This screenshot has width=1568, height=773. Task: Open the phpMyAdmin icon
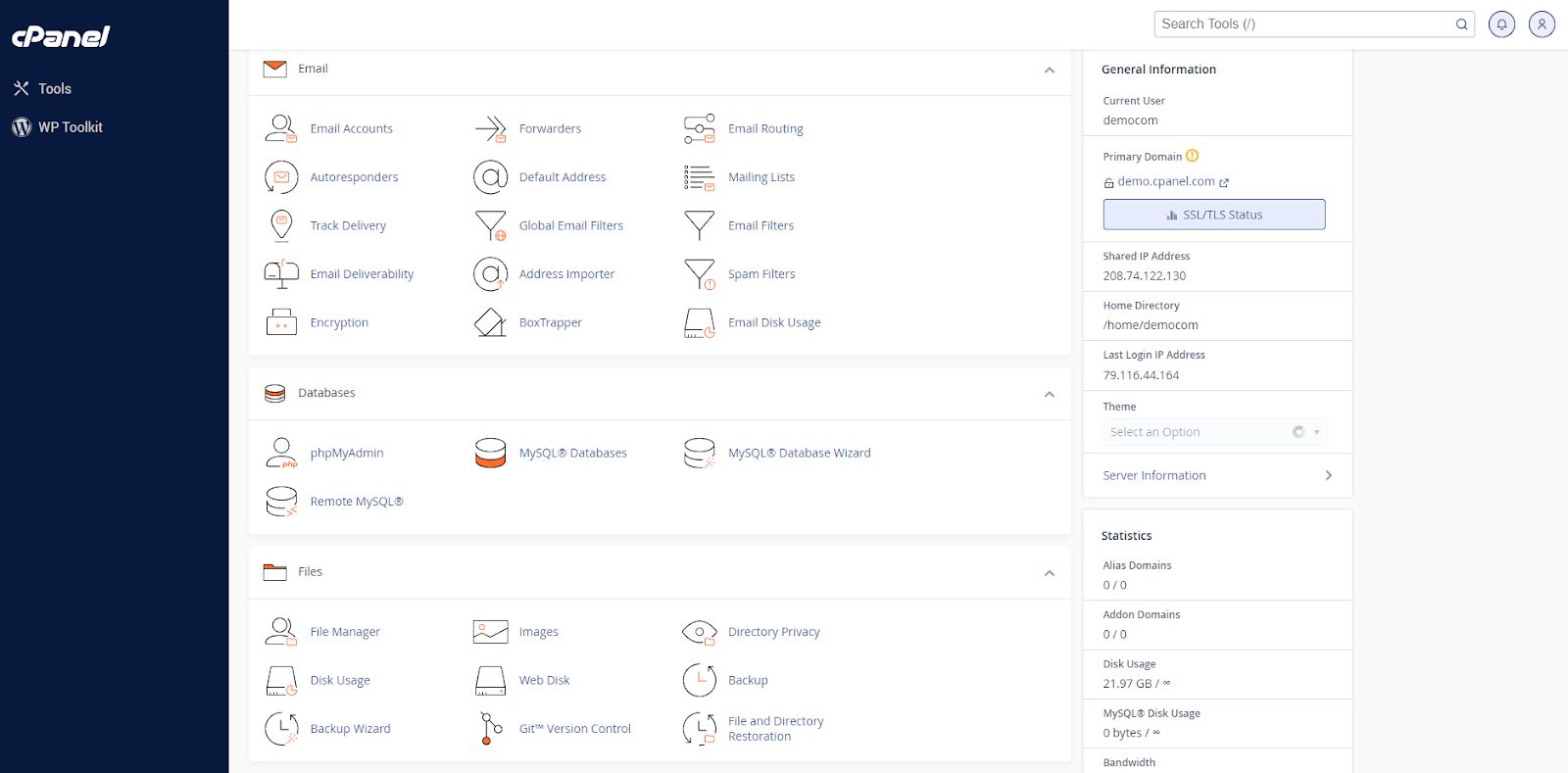(281, 453)
